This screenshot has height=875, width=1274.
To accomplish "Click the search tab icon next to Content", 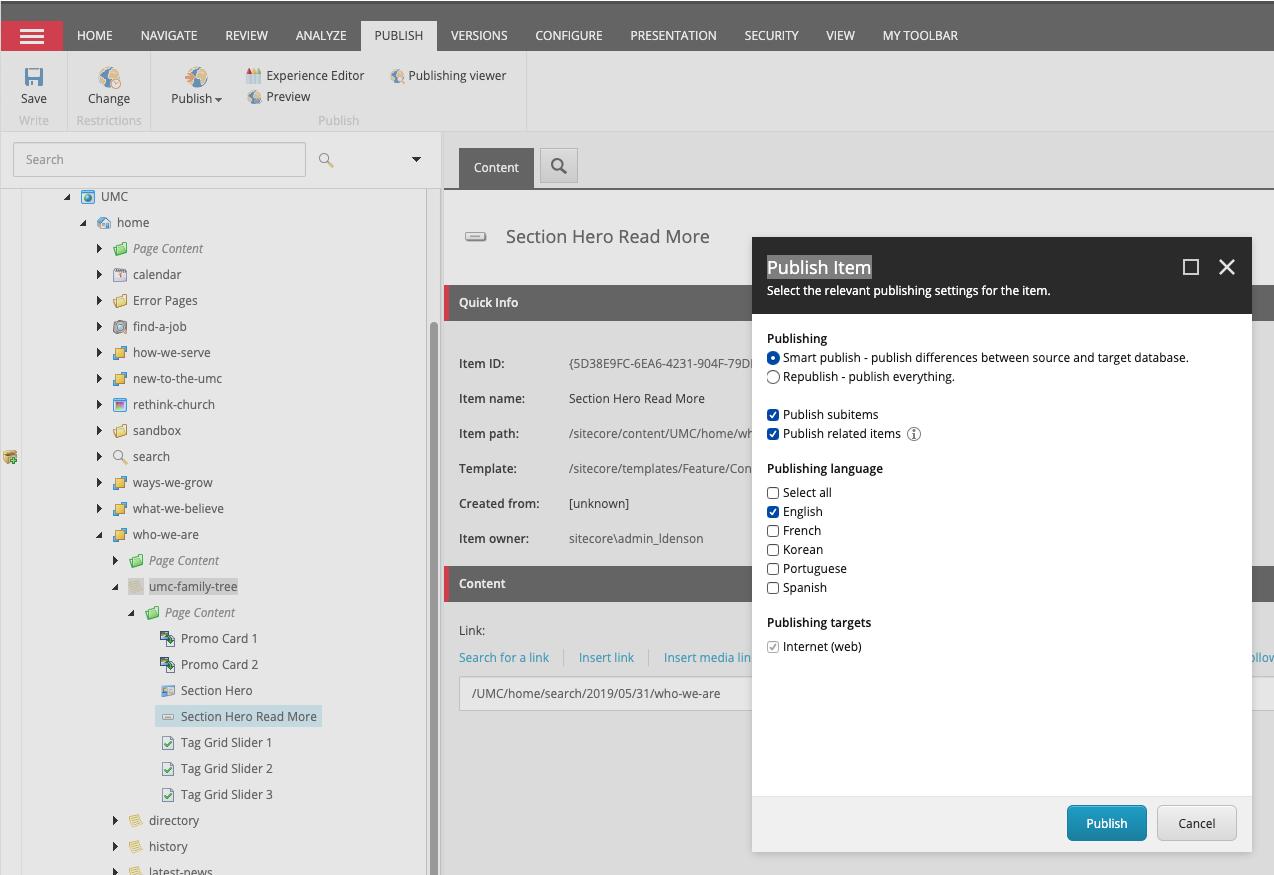I will [x=559, y=167].
